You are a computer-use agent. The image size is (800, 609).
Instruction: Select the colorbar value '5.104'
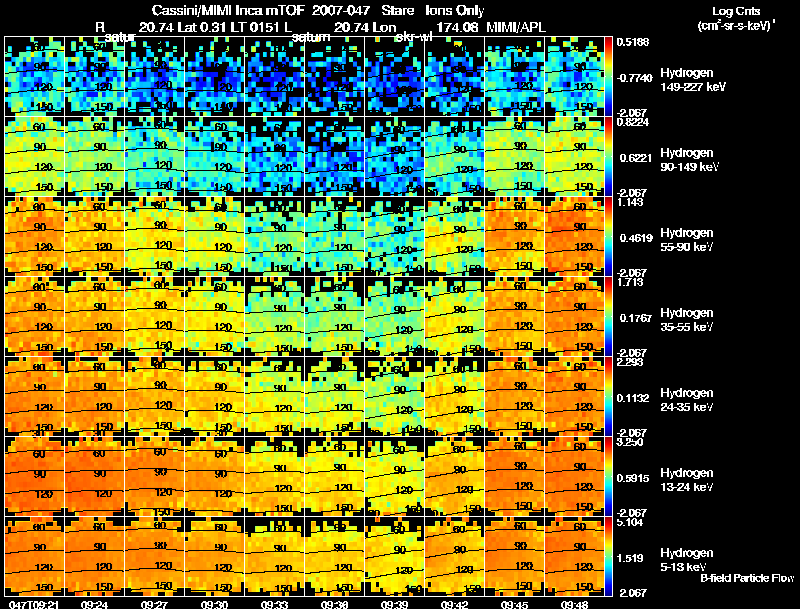click(x=630, y=522)
